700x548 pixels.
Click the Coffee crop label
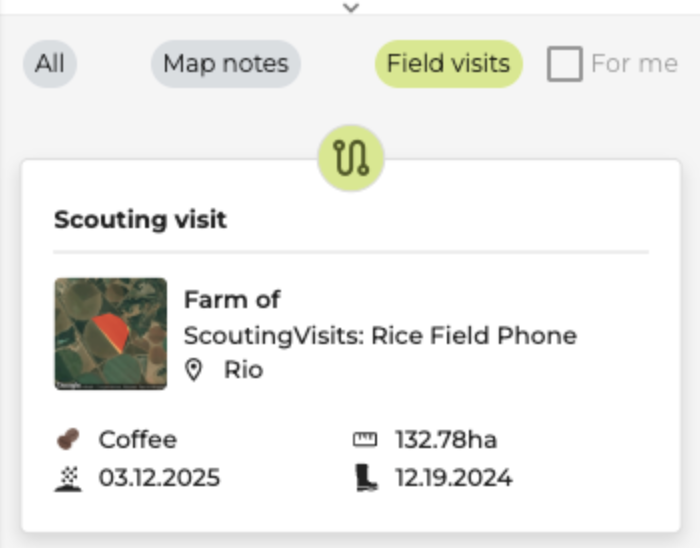[138, 440]
